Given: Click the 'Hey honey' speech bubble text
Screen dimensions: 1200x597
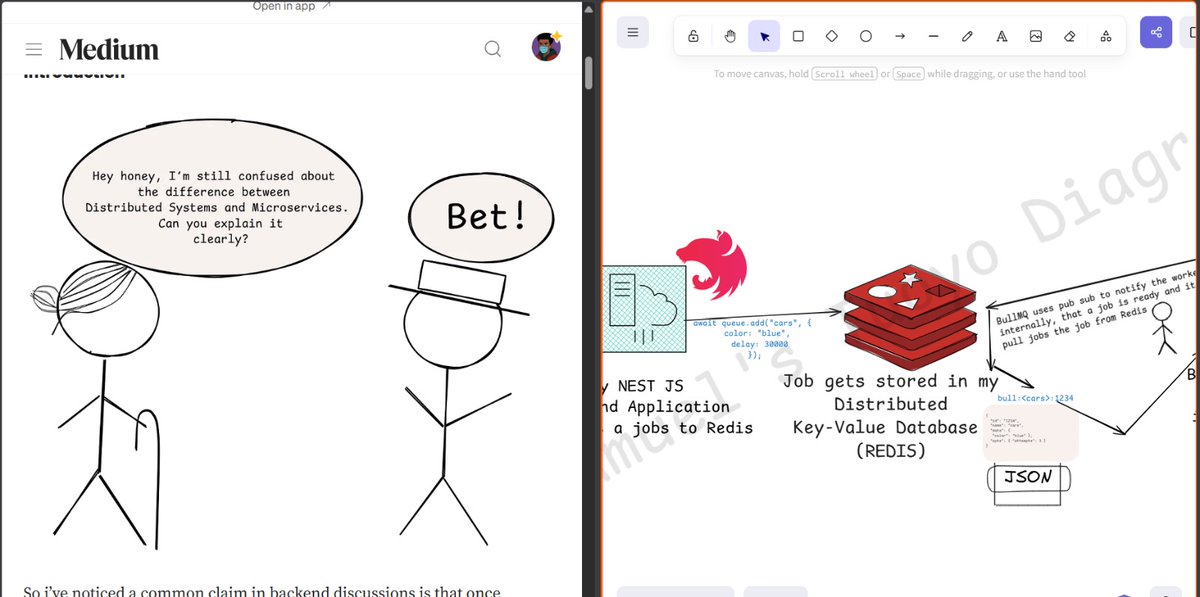Looking at the screenshot, I should (x=214, y=207).
